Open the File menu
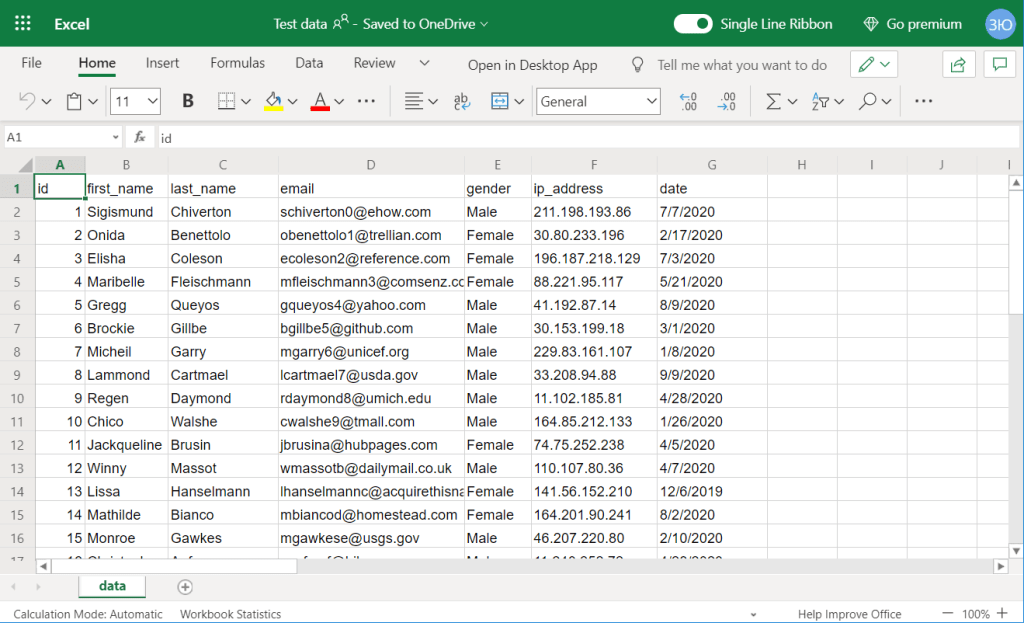1024x623 pixels. pyautogui.click(x=31, y=62)
